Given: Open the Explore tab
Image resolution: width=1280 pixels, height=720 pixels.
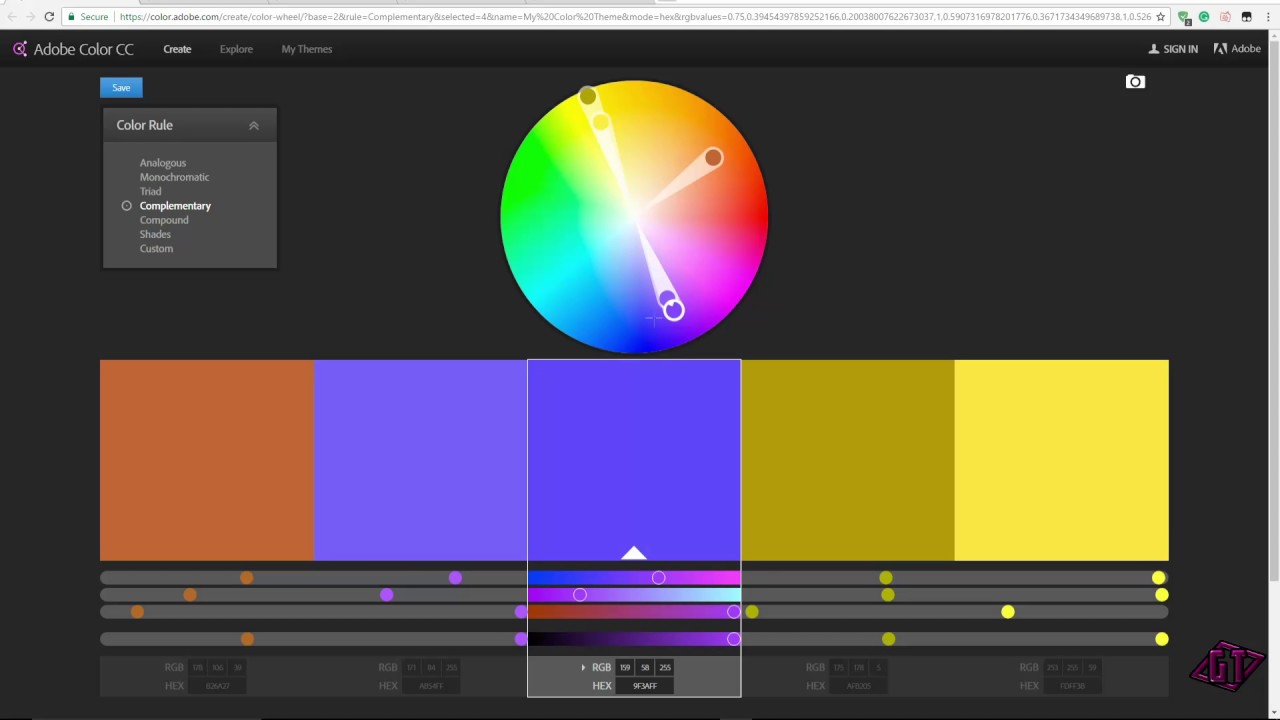Looking at the screenshot, I should tap(236, 49).
